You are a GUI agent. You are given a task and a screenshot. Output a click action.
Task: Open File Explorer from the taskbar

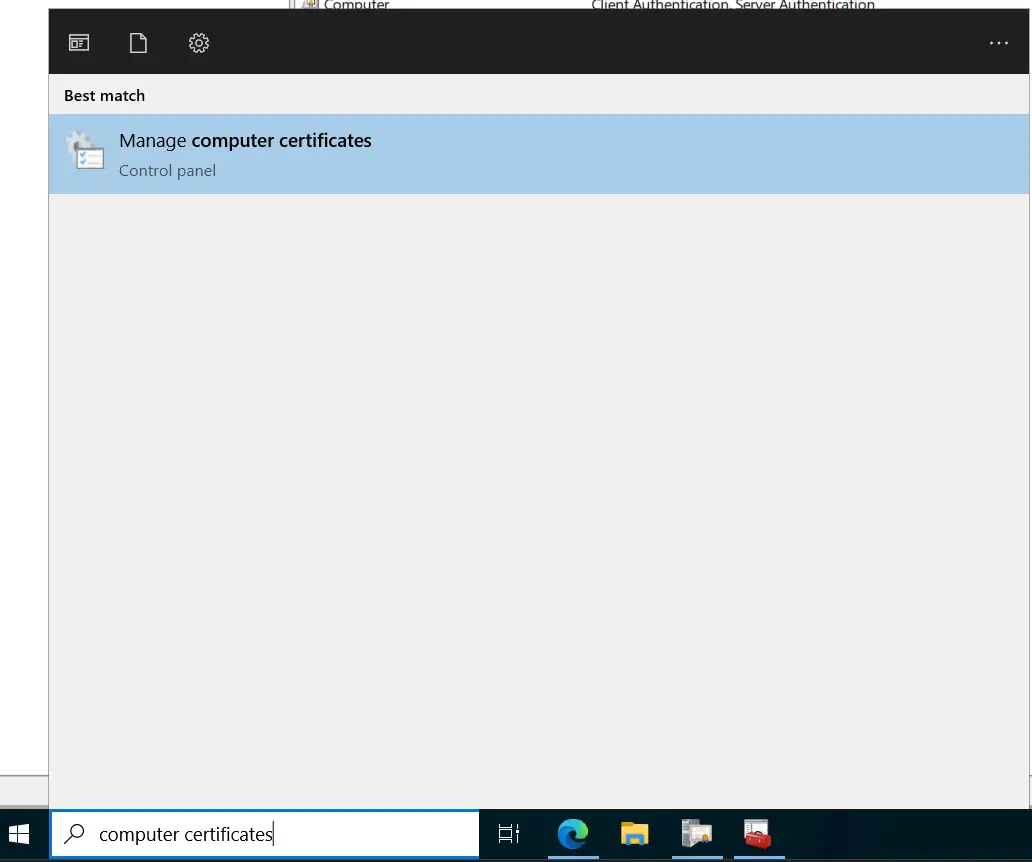[x=634, y=834]
